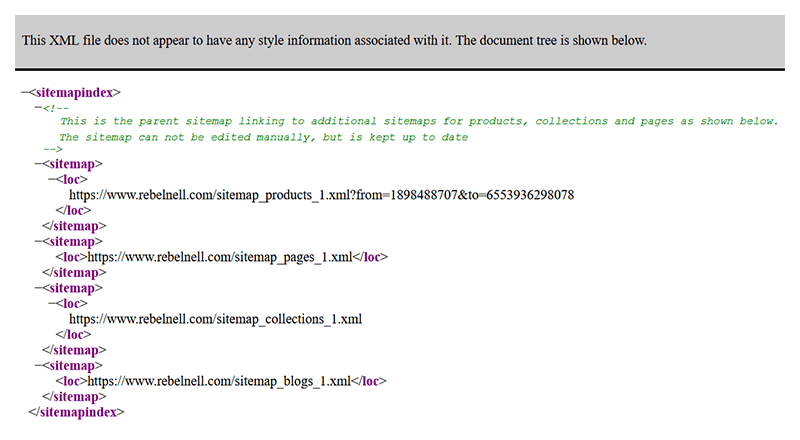Click the sitemap_collections_1.xml URL text
Image resolution: width=800 pixels, height=440 pixels.
(215, 319)
